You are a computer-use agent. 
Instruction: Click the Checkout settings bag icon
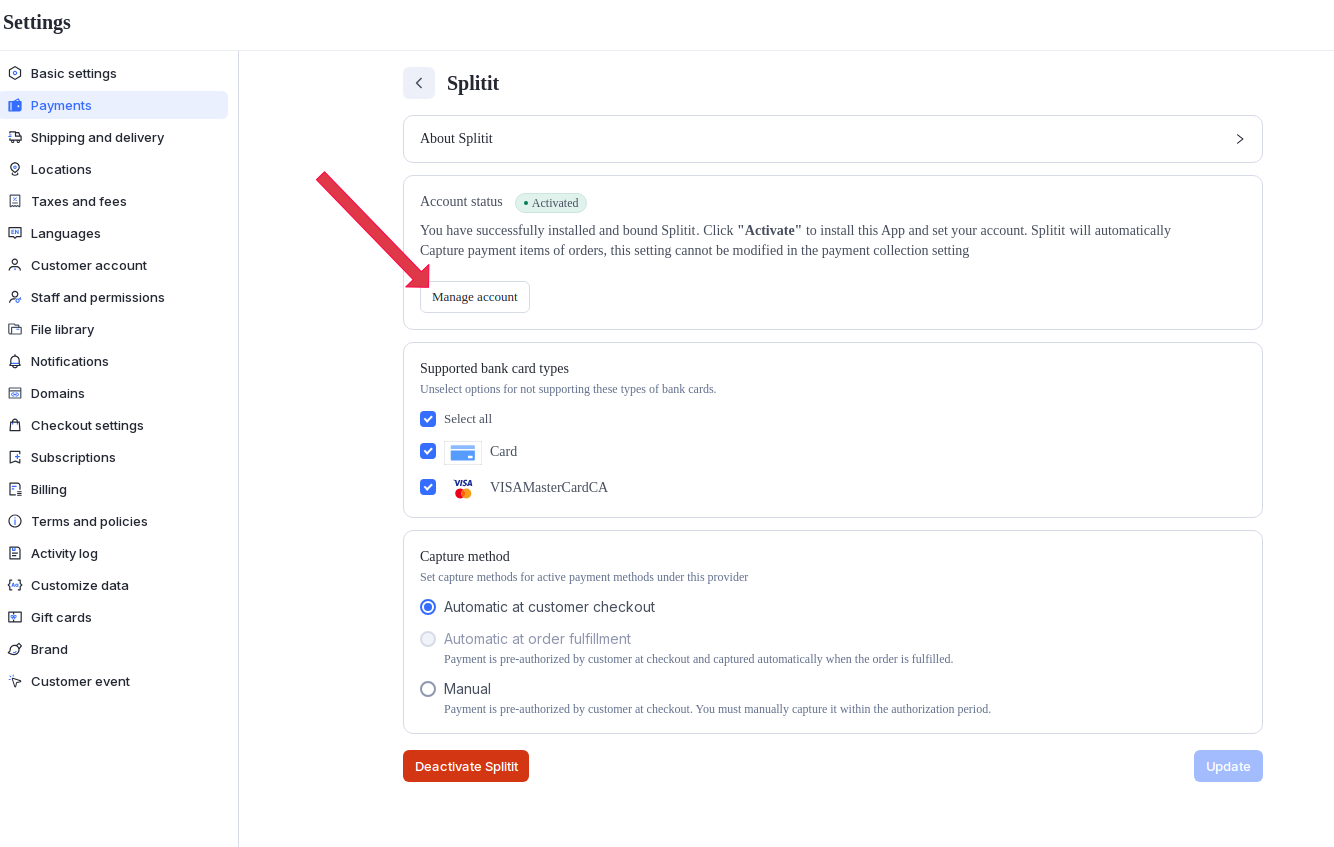(15, 425)
